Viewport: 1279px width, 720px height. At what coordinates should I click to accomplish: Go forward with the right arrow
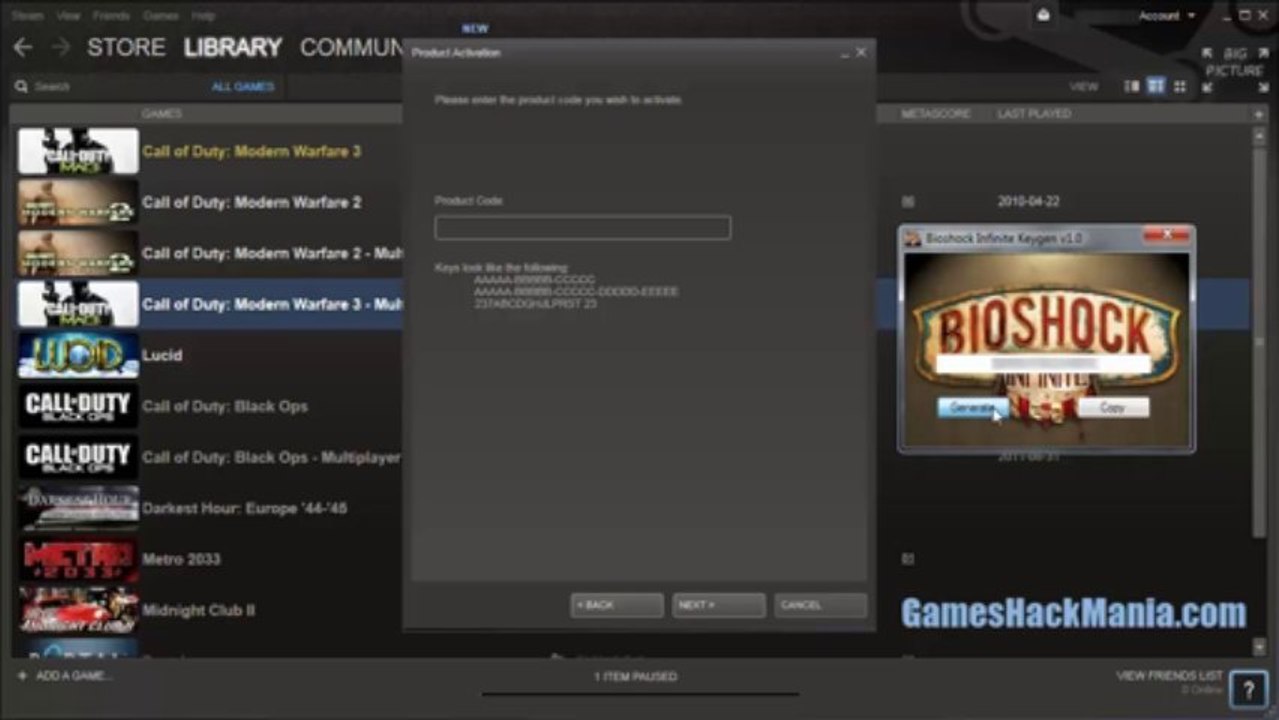pyautogui.click(x=61, y=48)
